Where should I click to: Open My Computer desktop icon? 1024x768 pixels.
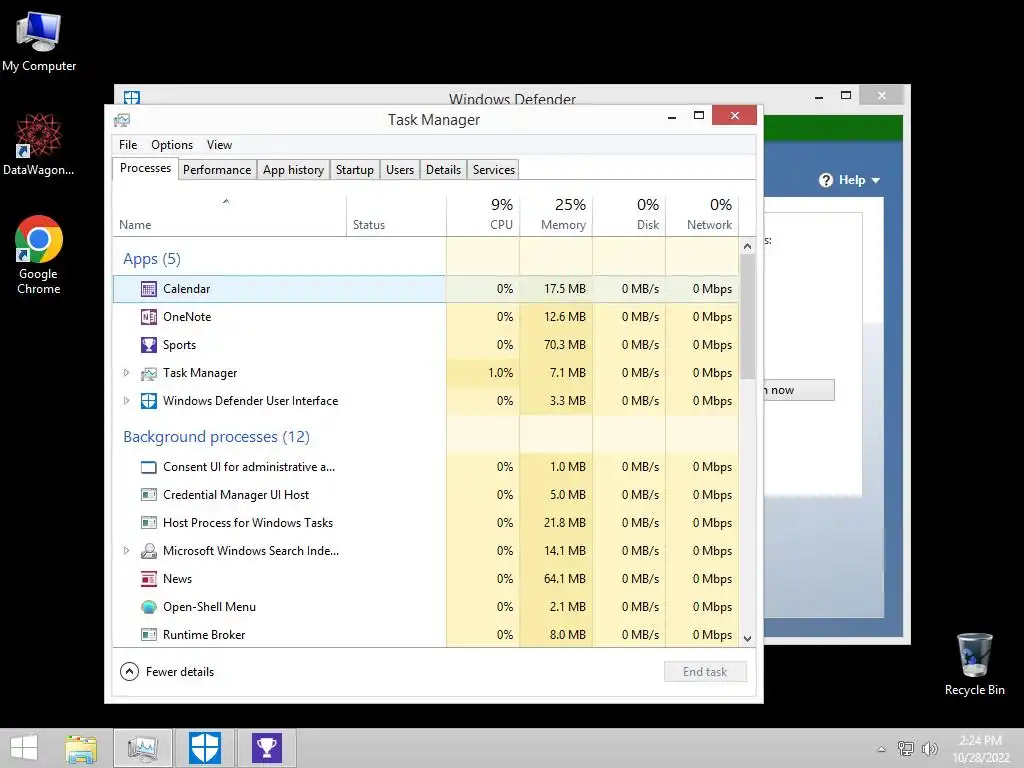pos(39,41)
